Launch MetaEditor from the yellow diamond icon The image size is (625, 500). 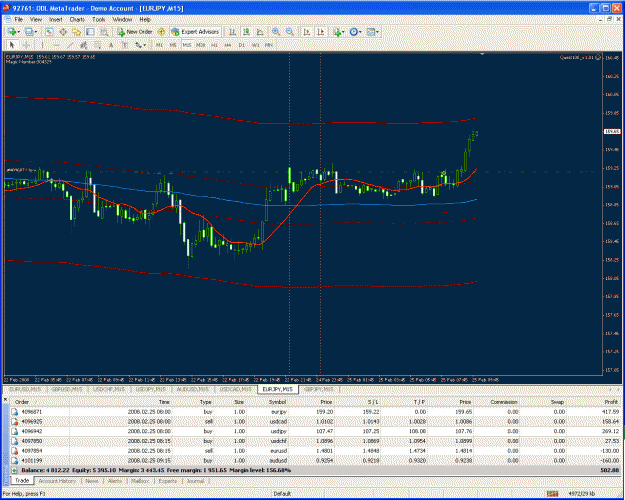(161, 32)
